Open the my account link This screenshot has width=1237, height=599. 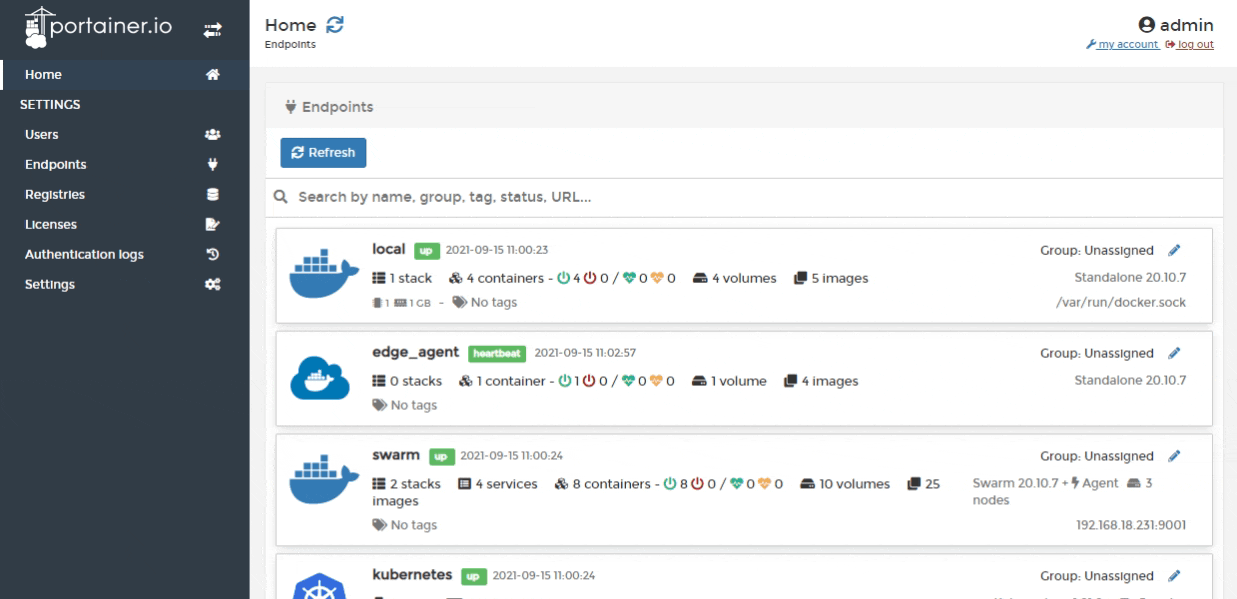[1125, 44]
